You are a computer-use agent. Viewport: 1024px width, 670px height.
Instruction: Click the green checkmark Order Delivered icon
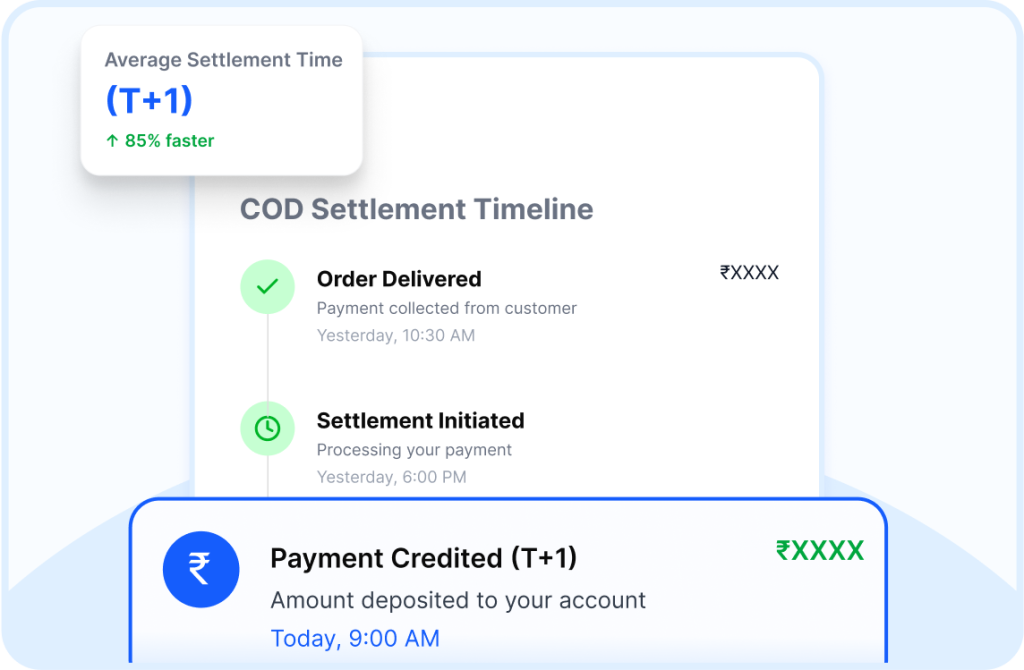click(x=267, y=287)
